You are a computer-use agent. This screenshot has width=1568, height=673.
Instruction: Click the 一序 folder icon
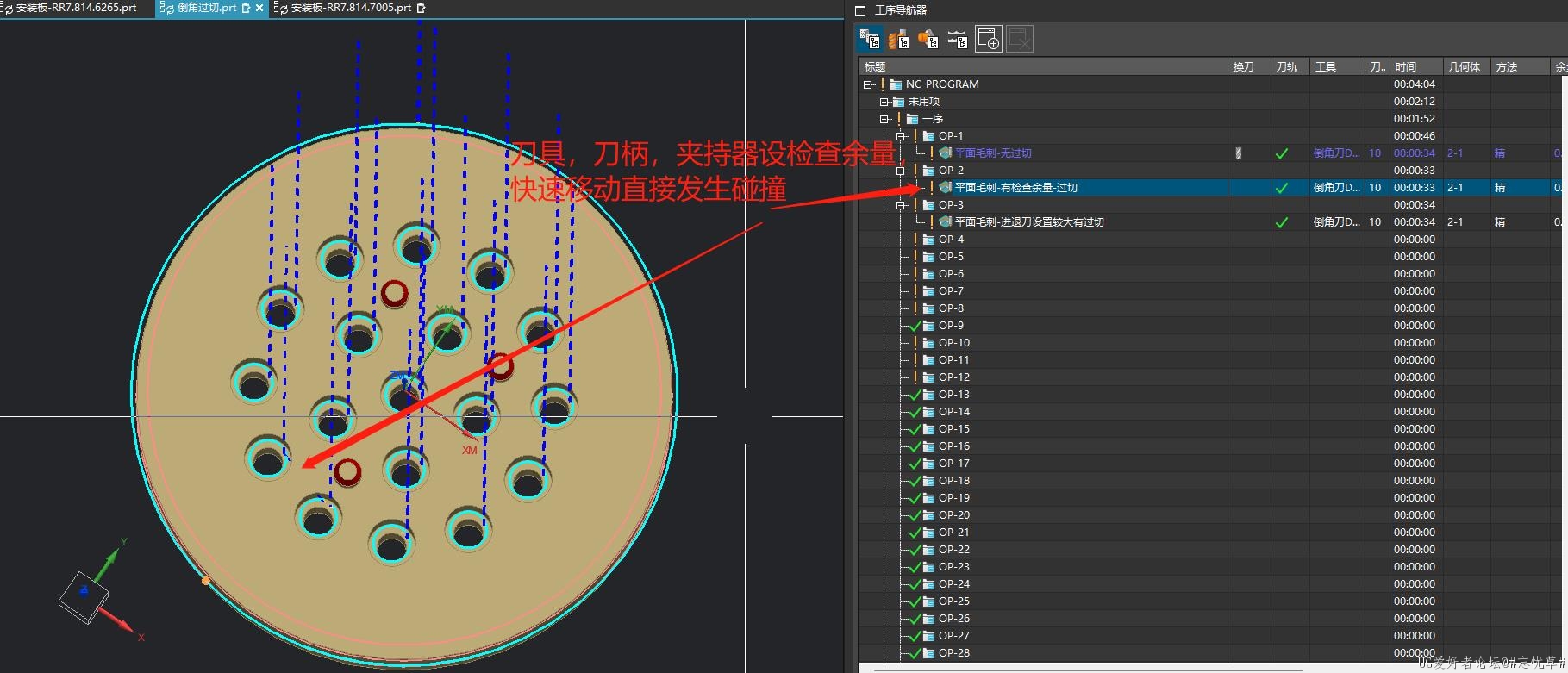(913, 119)
